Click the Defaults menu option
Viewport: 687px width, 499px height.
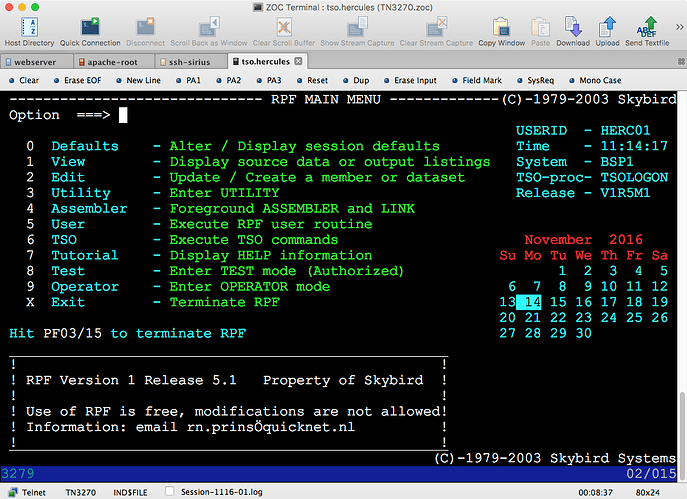point(85,146)
